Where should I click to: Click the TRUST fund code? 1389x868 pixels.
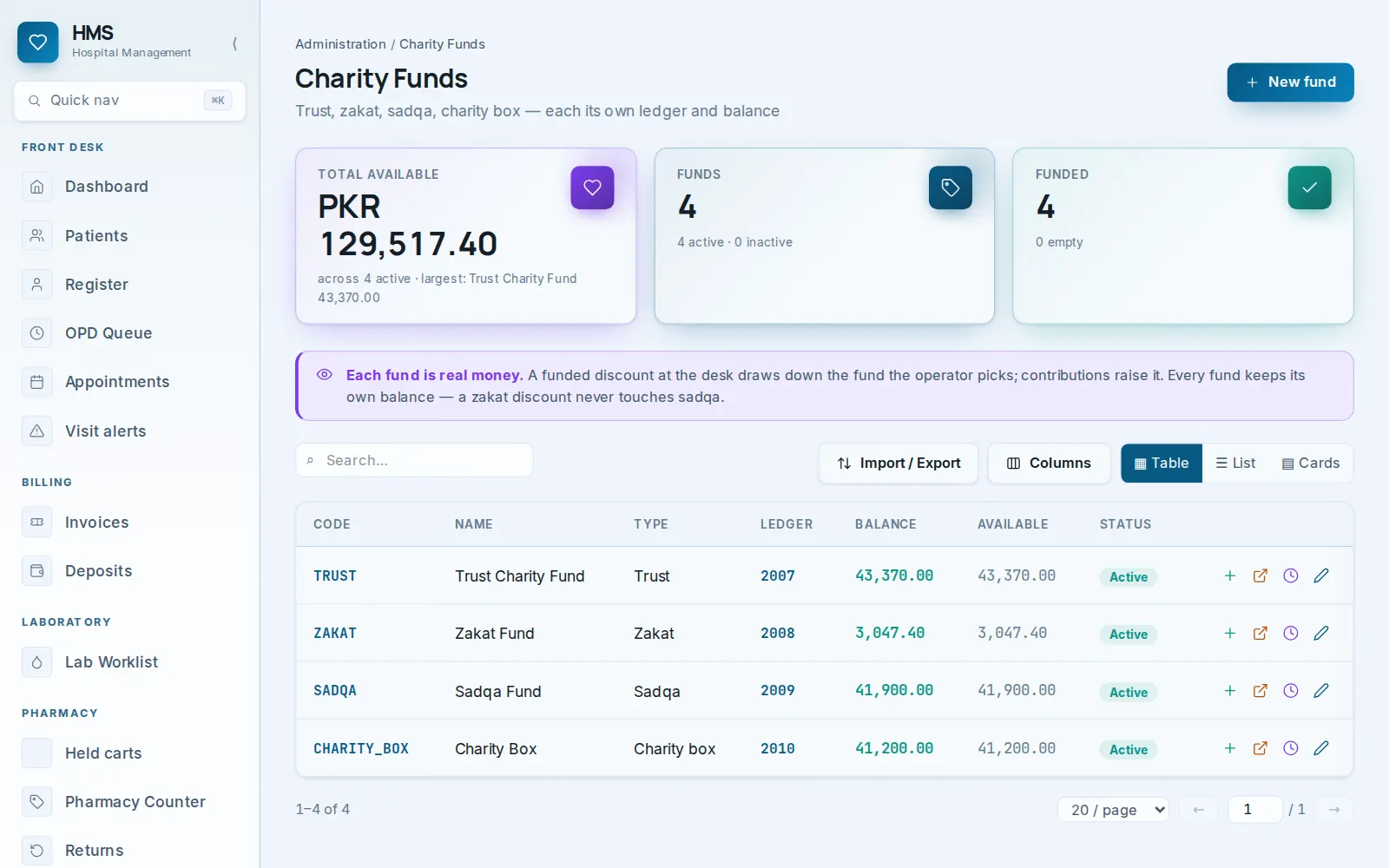[x=335, y=575]
